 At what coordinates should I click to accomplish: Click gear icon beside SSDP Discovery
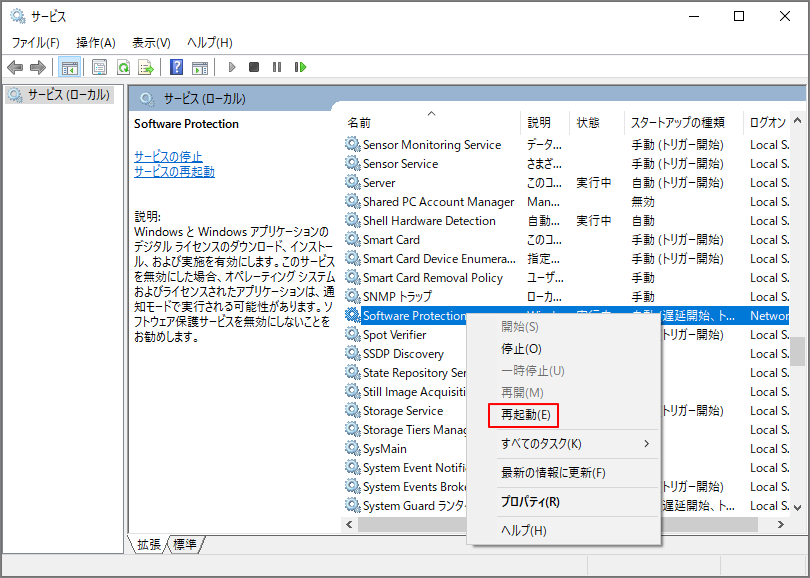coord(353,353)
